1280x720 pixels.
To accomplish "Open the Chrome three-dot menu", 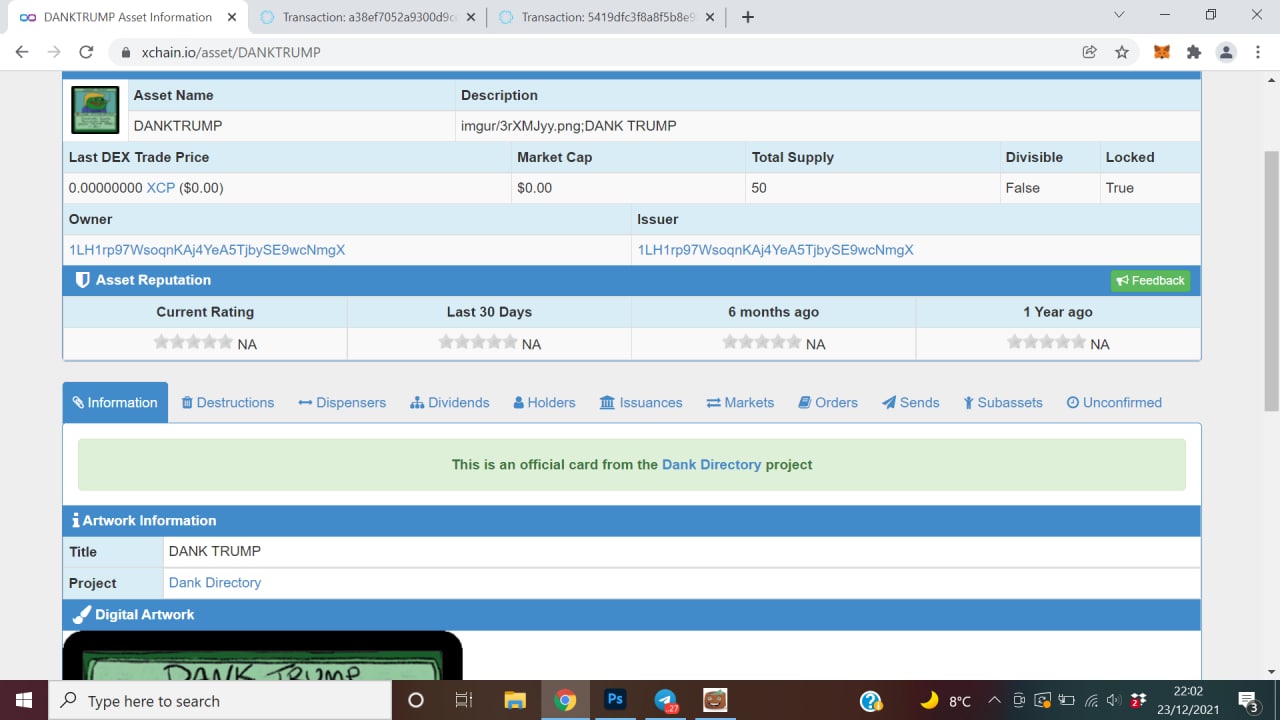I will click(1257, 52).
